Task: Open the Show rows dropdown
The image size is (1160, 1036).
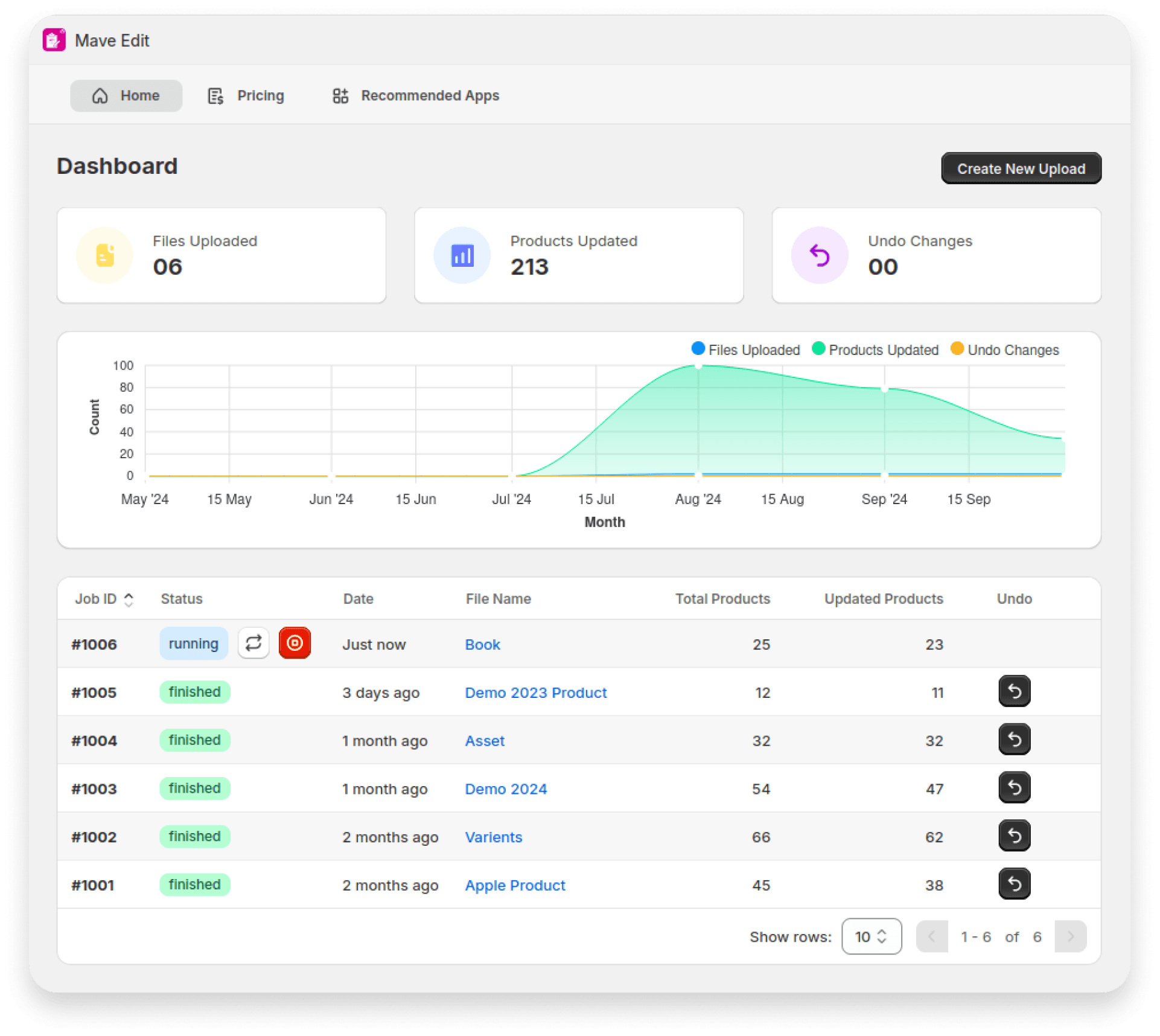Action: [871, 936]
